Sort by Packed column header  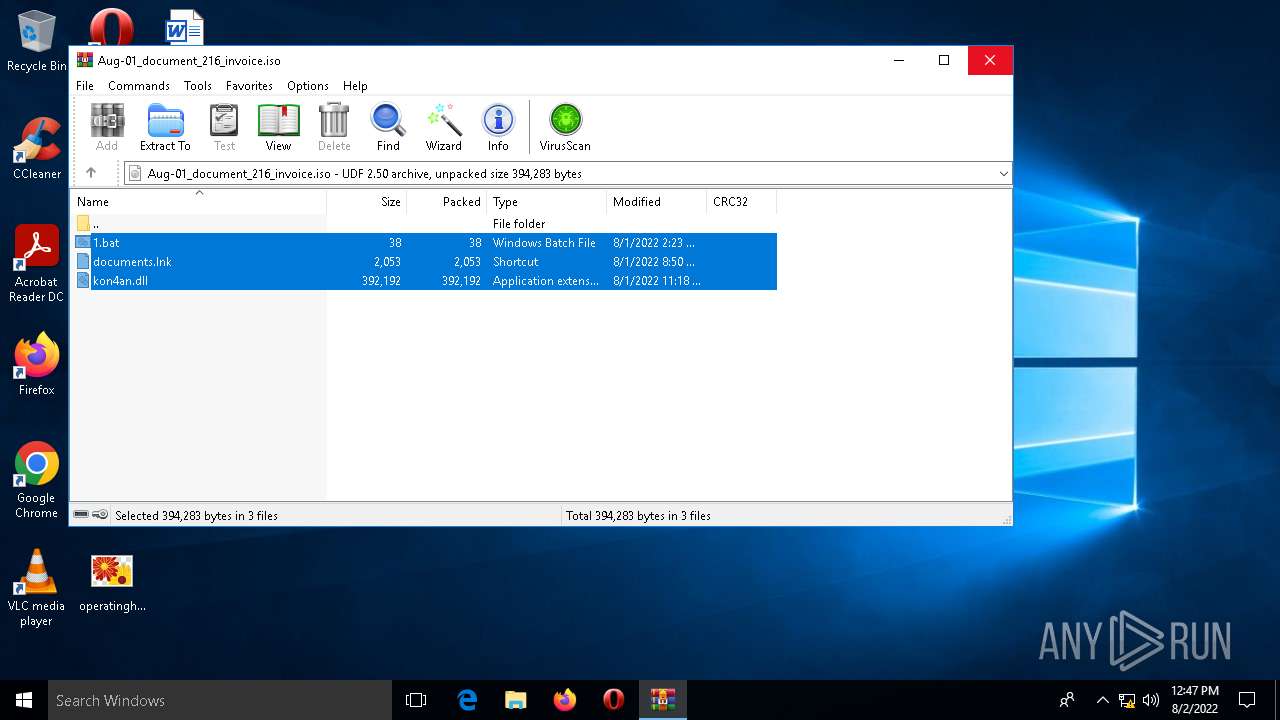tap(446, 202)
